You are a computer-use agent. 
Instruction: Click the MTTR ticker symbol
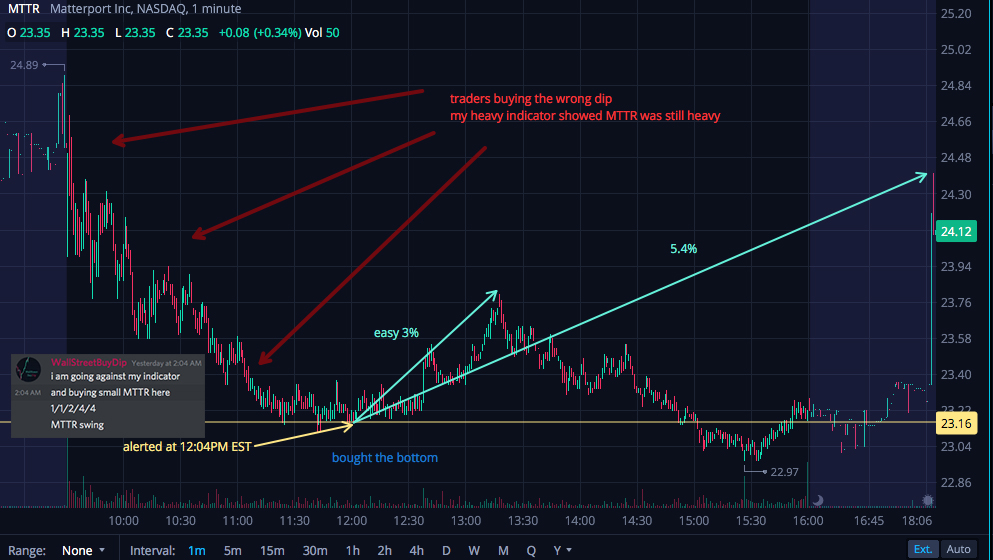pos(23,9)
